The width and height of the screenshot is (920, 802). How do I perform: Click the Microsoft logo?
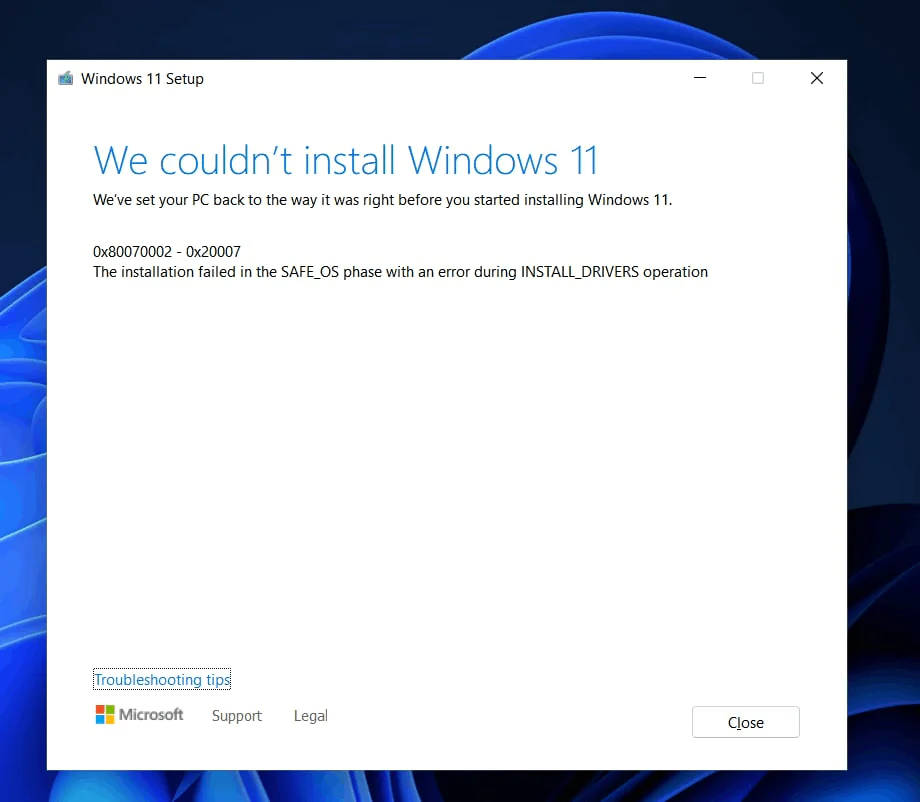(140, 714)
